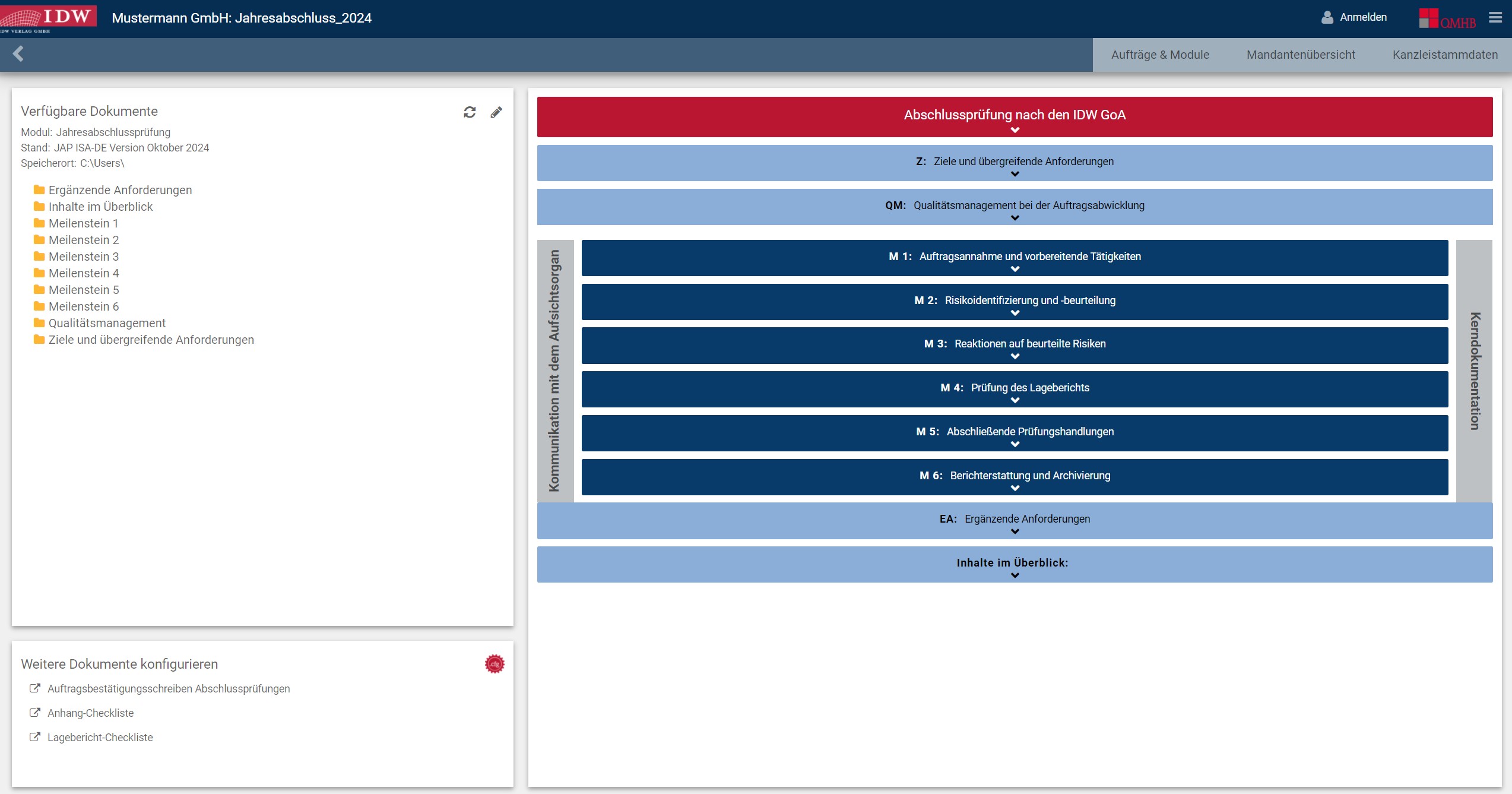Click the red configuration seal icon
Screen dimensions: 1512x794
(x=495, y=664)
